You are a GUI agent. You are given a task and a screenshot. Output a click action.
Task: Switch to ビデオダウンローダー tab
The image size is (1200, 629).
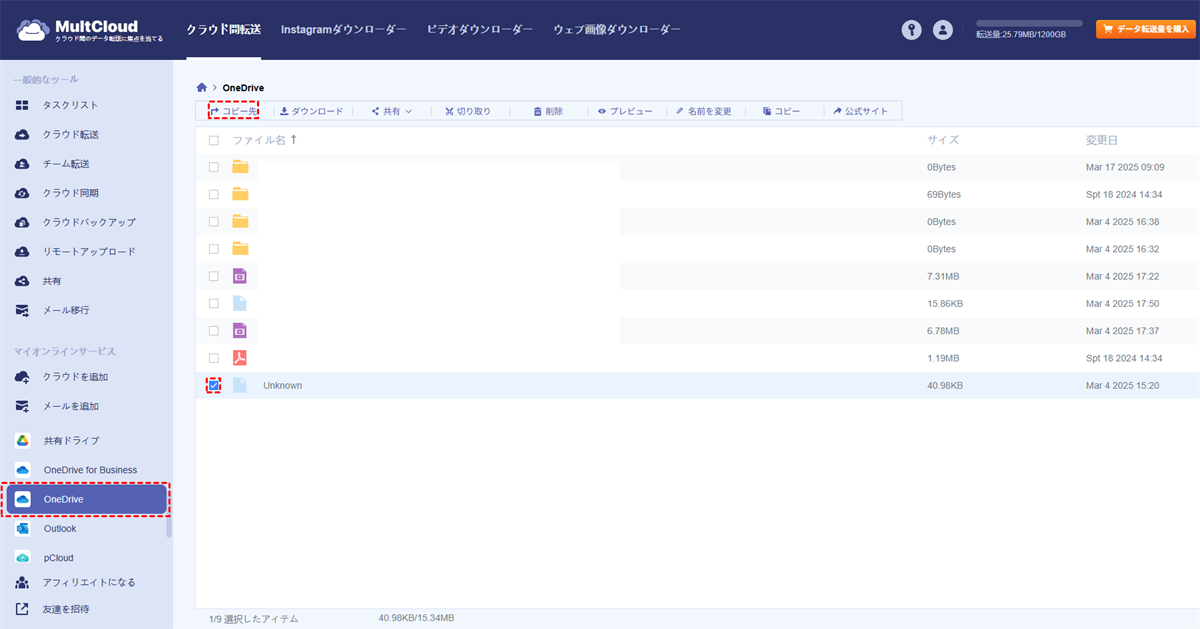point(480,30)
